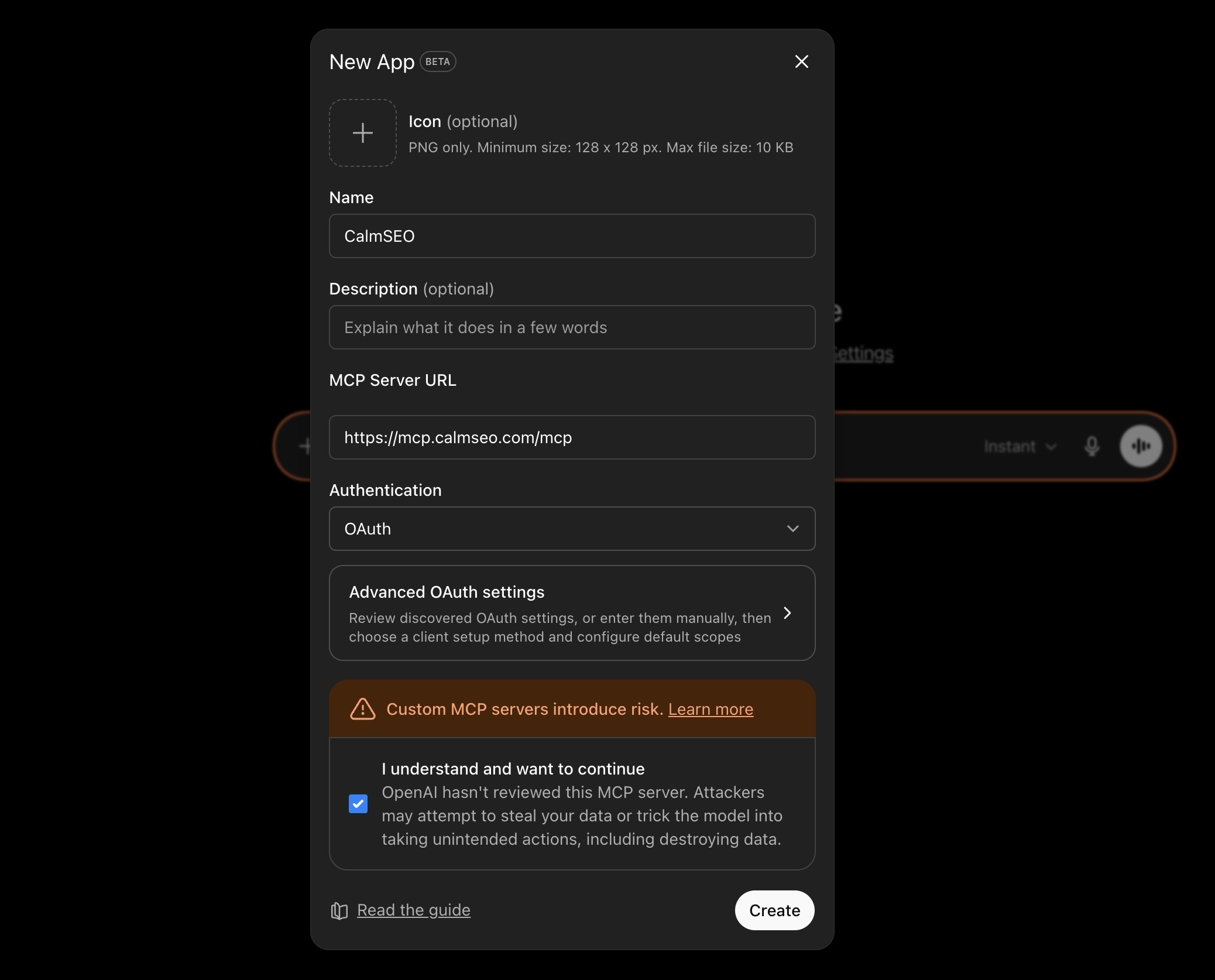Expand Advanced OAuth settings
Viewport: 1215px width, 980px height.
coord(572,613)
